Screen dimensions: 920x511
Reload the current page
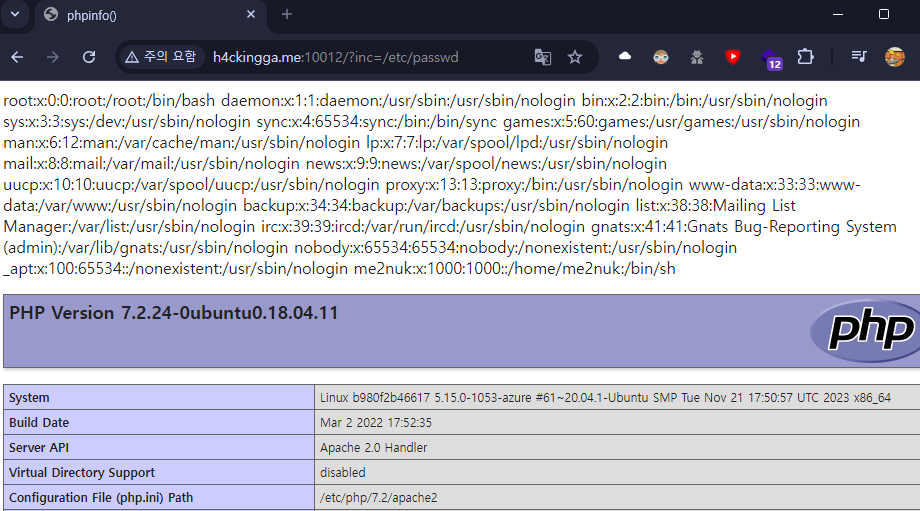click(89, 57)
